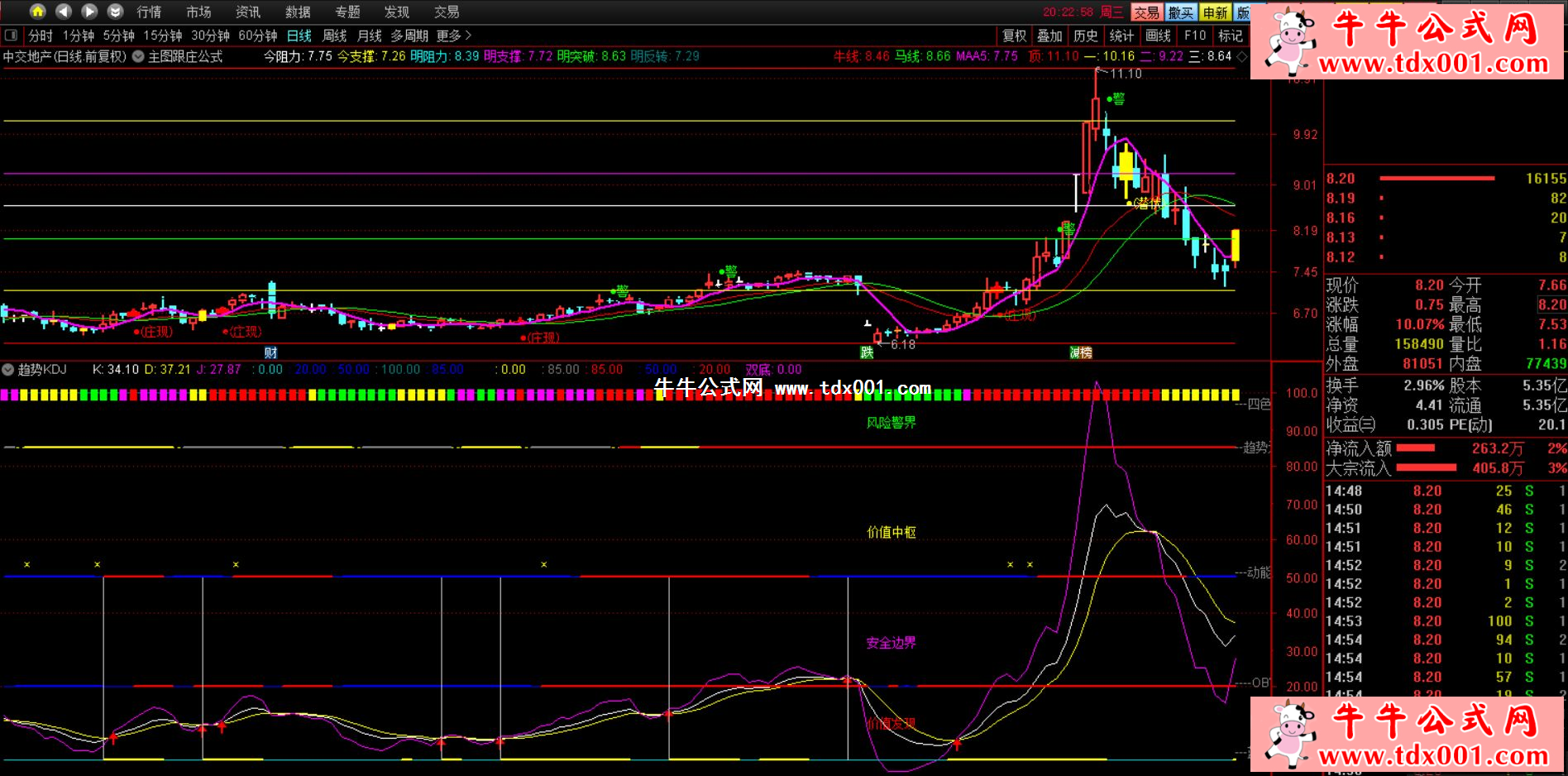This screenshot has height=776, width=1568.
Task: Click the 换手 2.96% value
Action: pyautogui.click(x=1423, y=386)
